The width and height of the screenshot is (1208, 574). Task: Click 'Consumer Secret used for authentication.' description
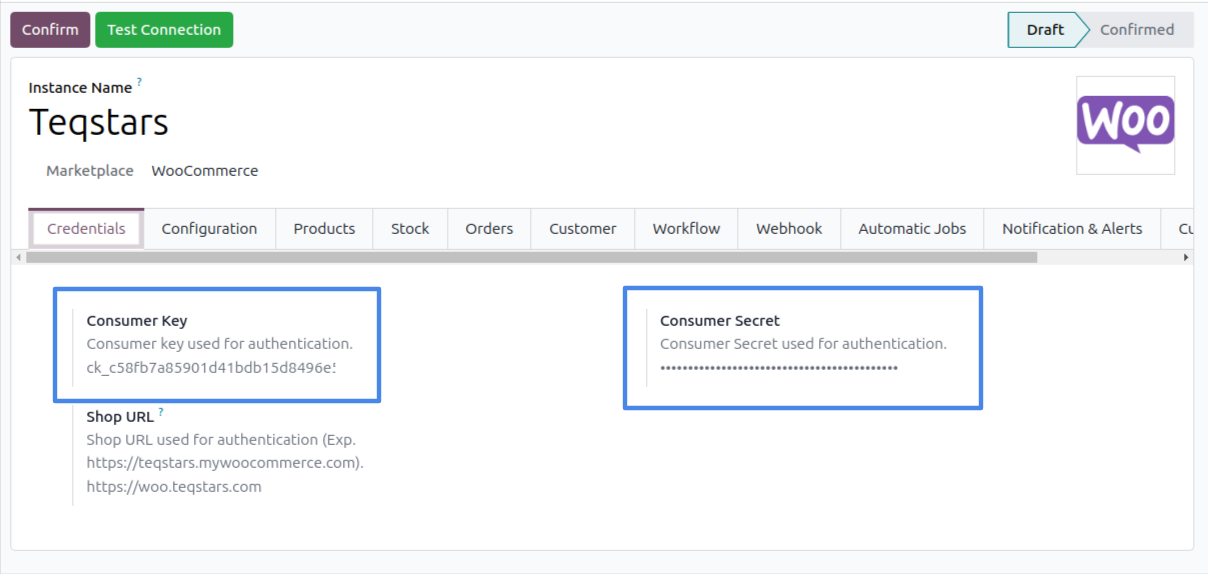[803, 344]
